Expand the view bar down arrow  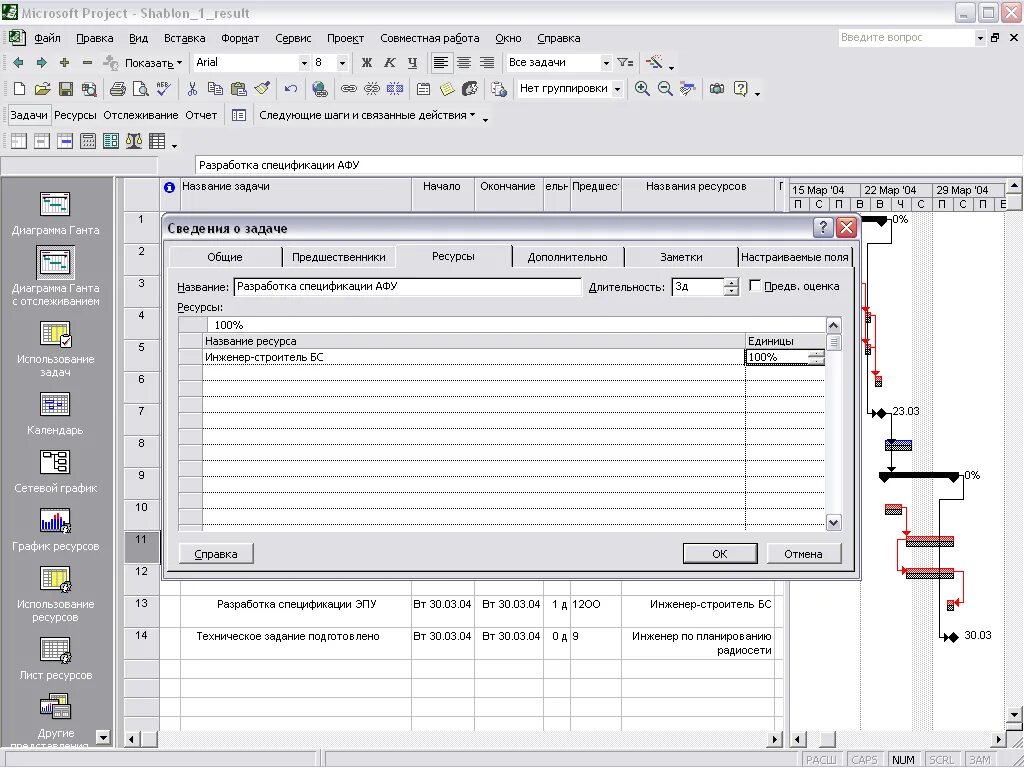103,737
